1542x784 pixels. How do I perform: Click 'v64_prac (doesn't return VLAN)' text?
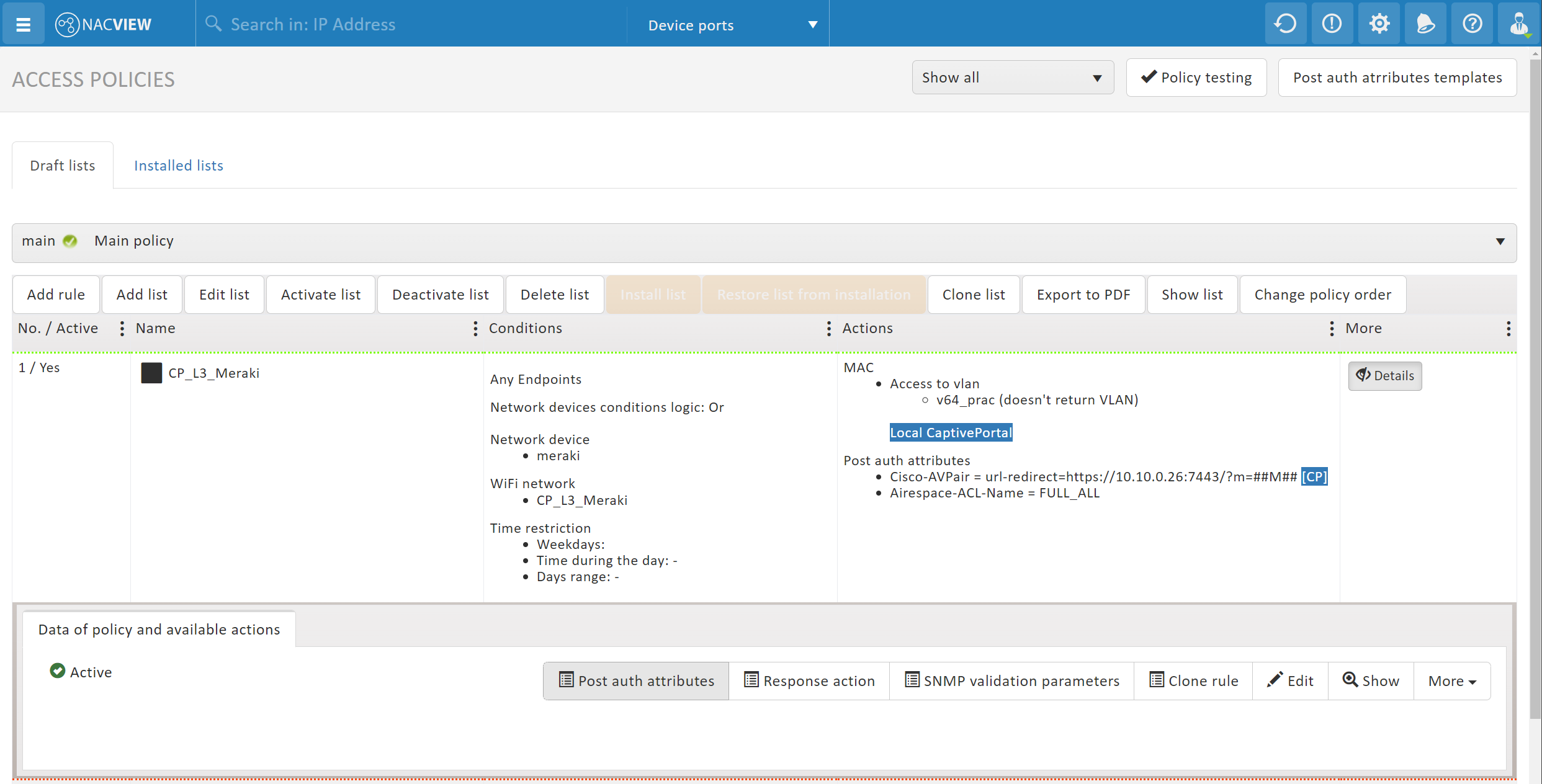[1038, 400]
